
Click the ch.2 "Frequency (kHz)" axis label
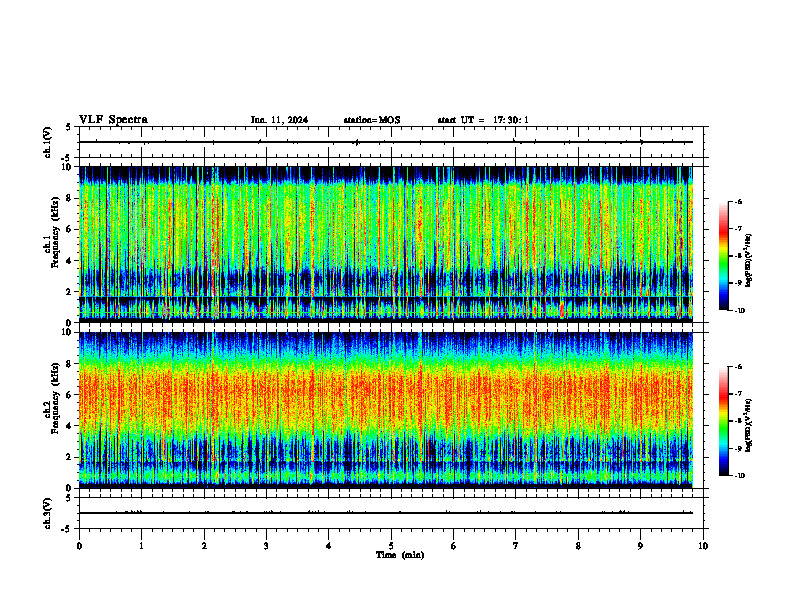coord(55,398)
